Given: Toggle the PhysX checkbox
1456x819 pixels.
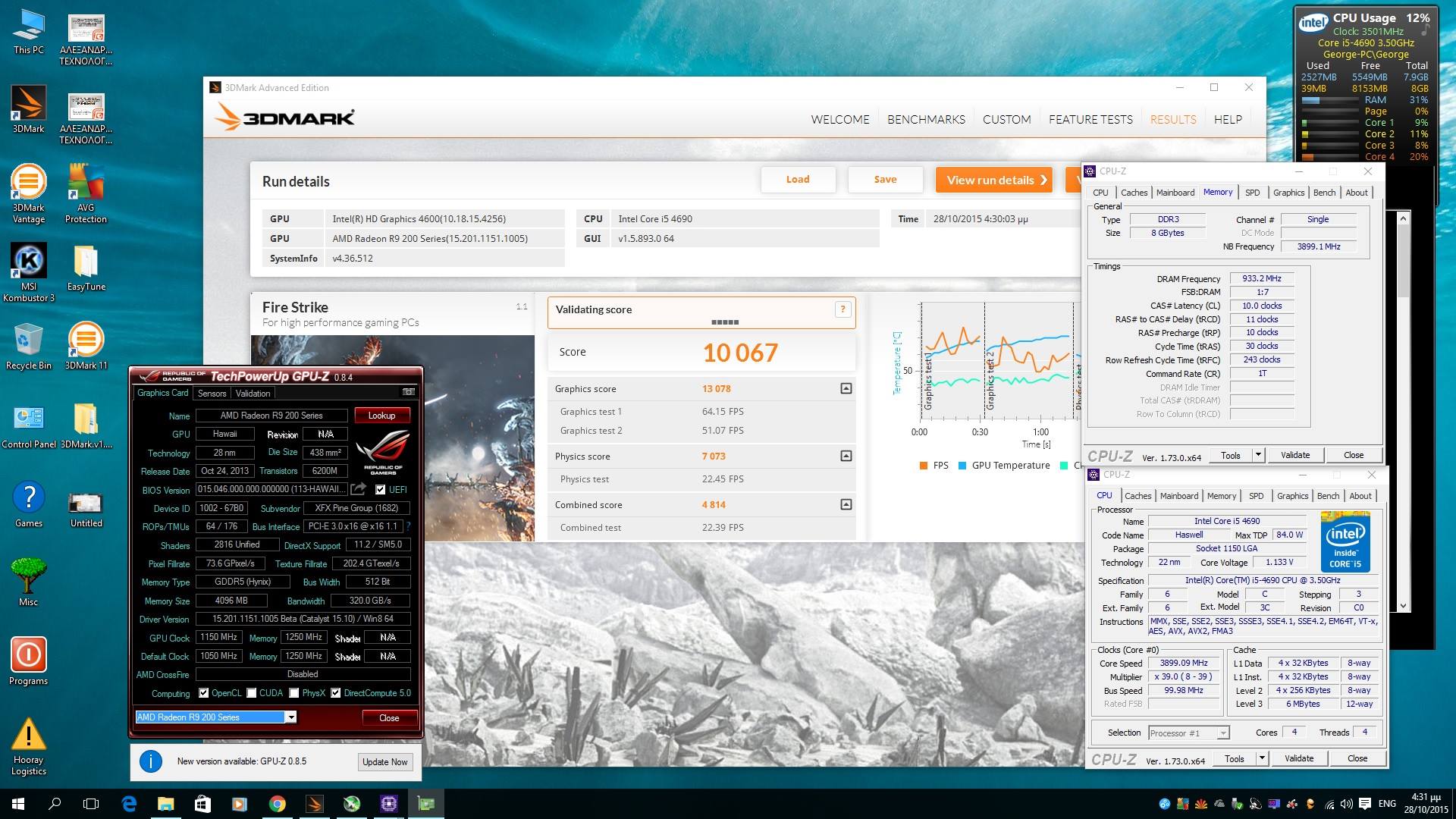Looking at the screenshot, I should click(x=293, y=693).
